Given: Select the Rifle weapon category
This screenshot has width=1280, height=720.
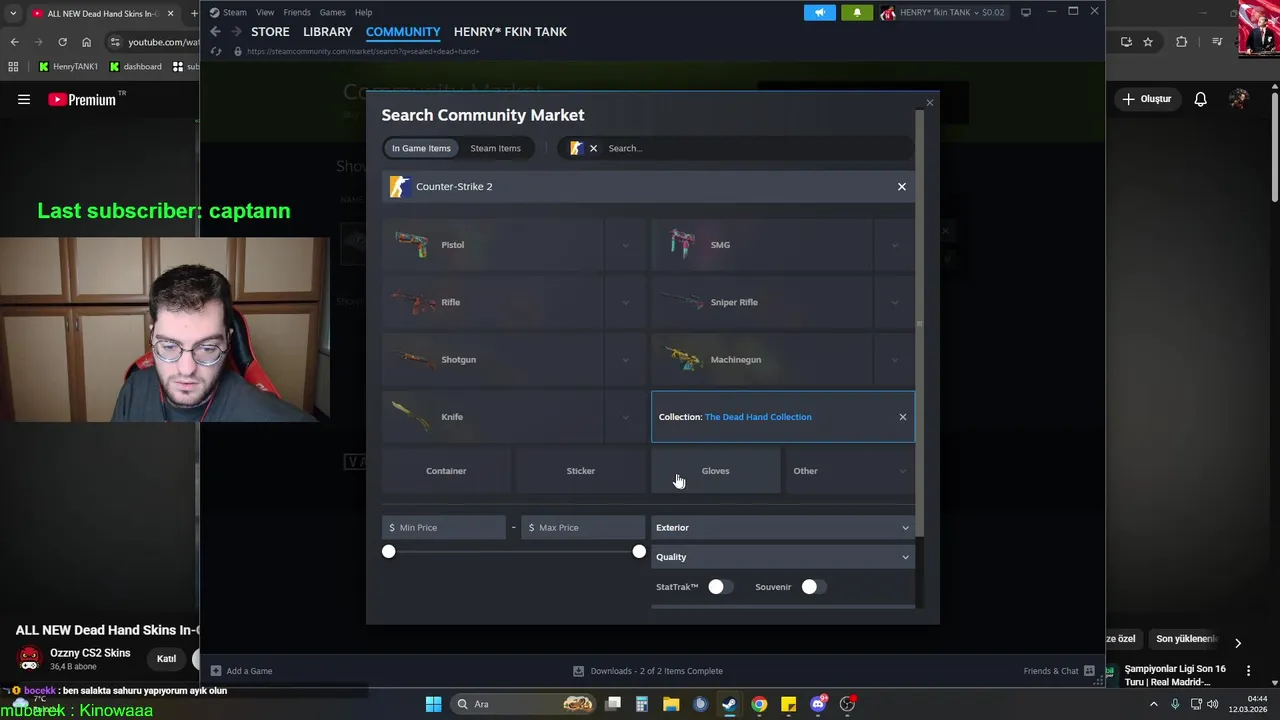Looking at the screenshot, I should tap(493, 302).
